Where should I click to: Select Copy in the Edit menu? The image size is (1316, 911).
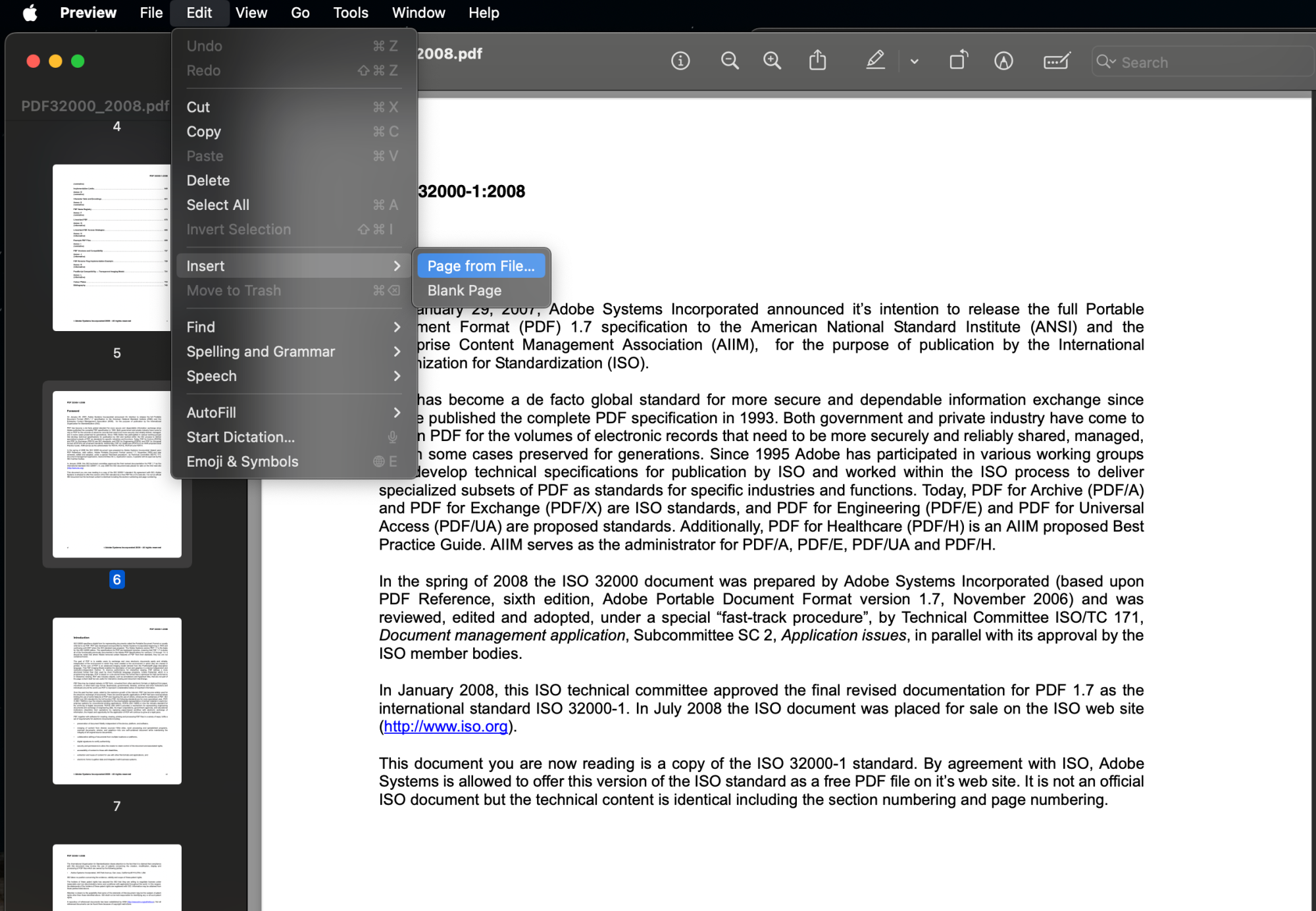[x=204, y=132]
